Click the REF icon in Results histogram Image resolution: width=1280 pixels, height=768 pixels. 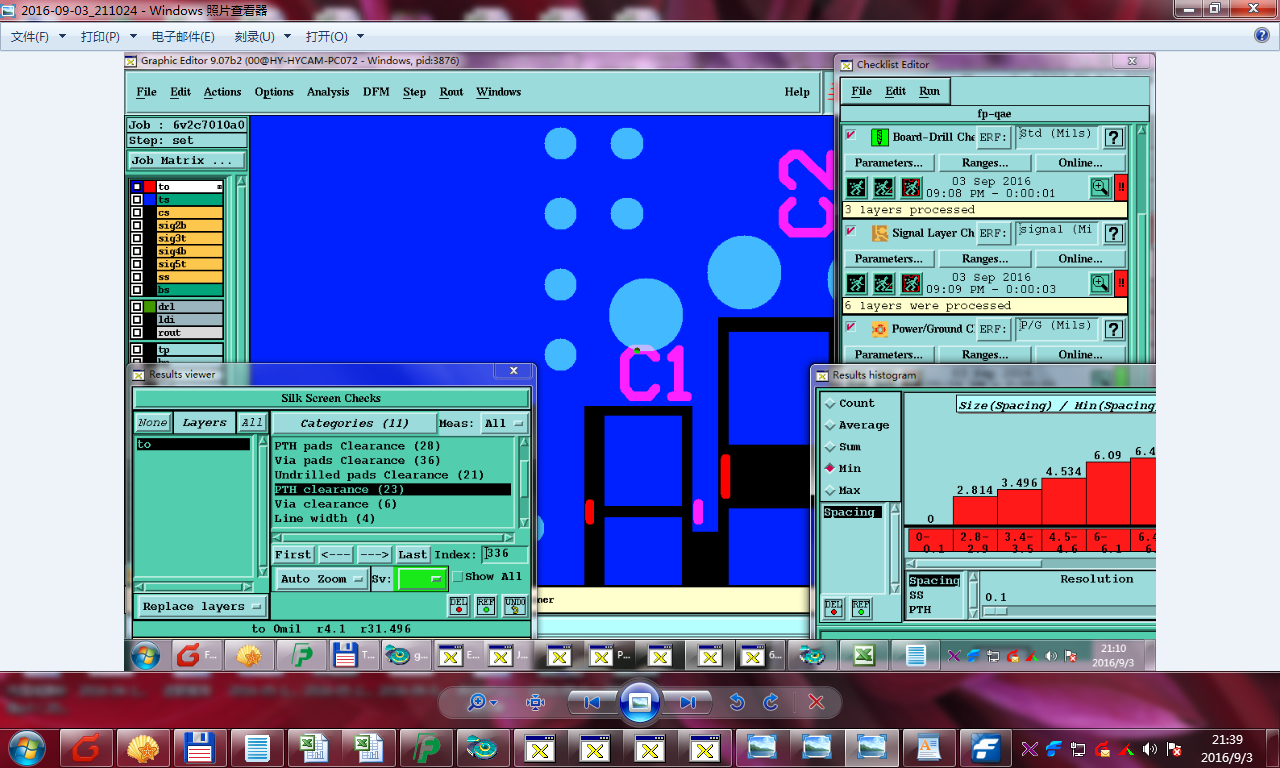coord(860,607)
